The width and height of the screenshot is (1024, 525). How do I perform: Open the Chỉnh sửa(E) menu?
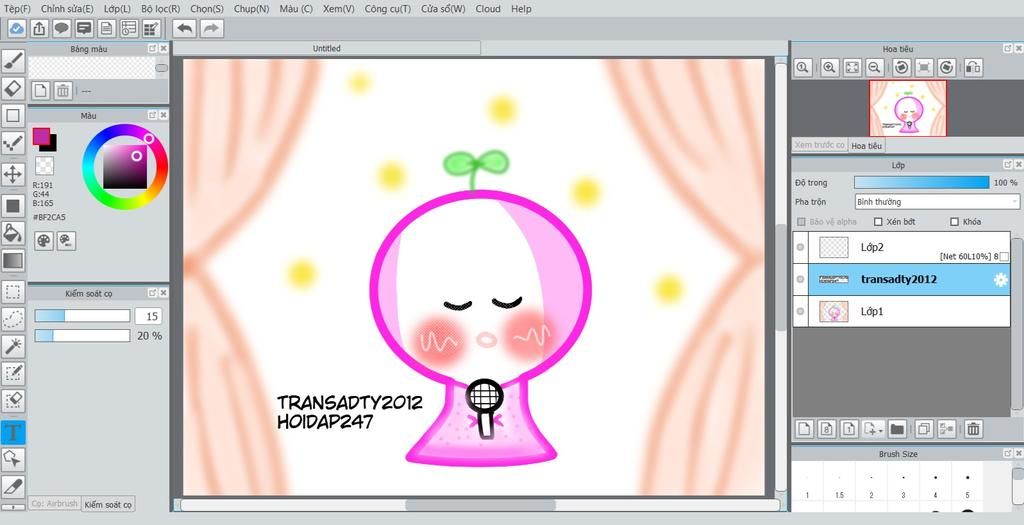[67, 8]
